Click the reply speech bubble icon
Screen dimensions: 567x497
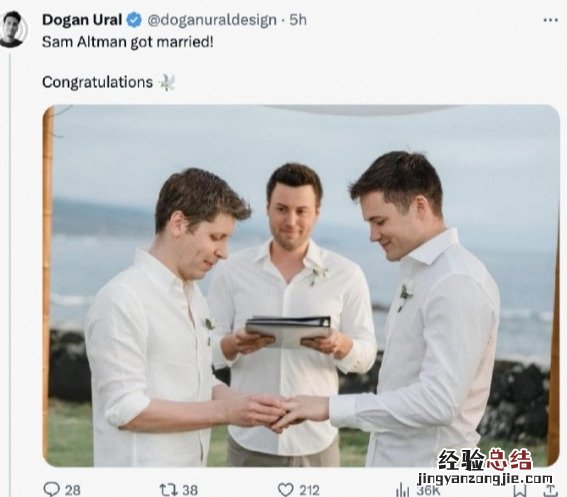[51, 490]
